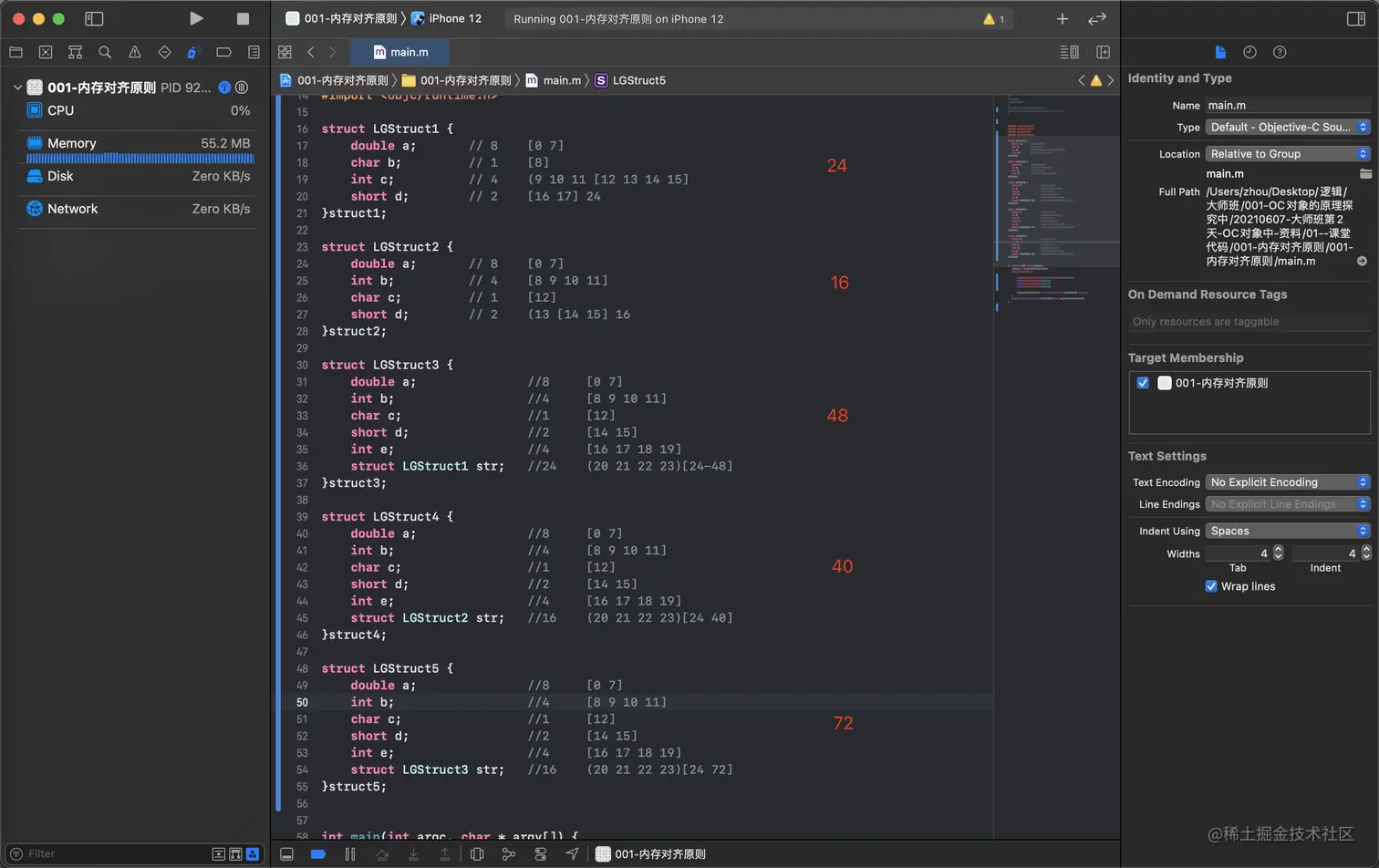Open the Breakpoint navigator tag icon

coord(223,52)
